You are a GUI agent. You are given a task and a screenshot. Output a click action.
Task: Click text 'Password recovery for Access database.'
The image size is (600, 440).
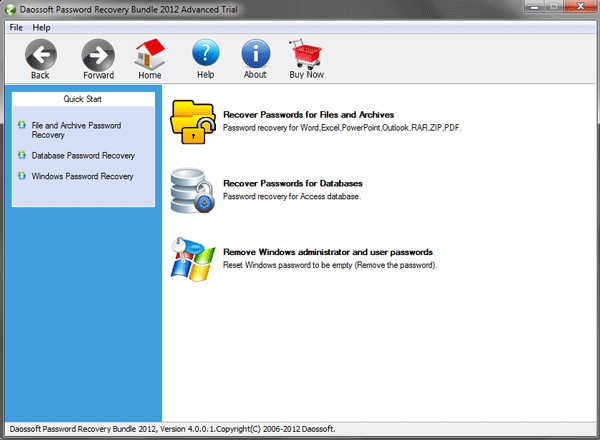pos(292,196)
